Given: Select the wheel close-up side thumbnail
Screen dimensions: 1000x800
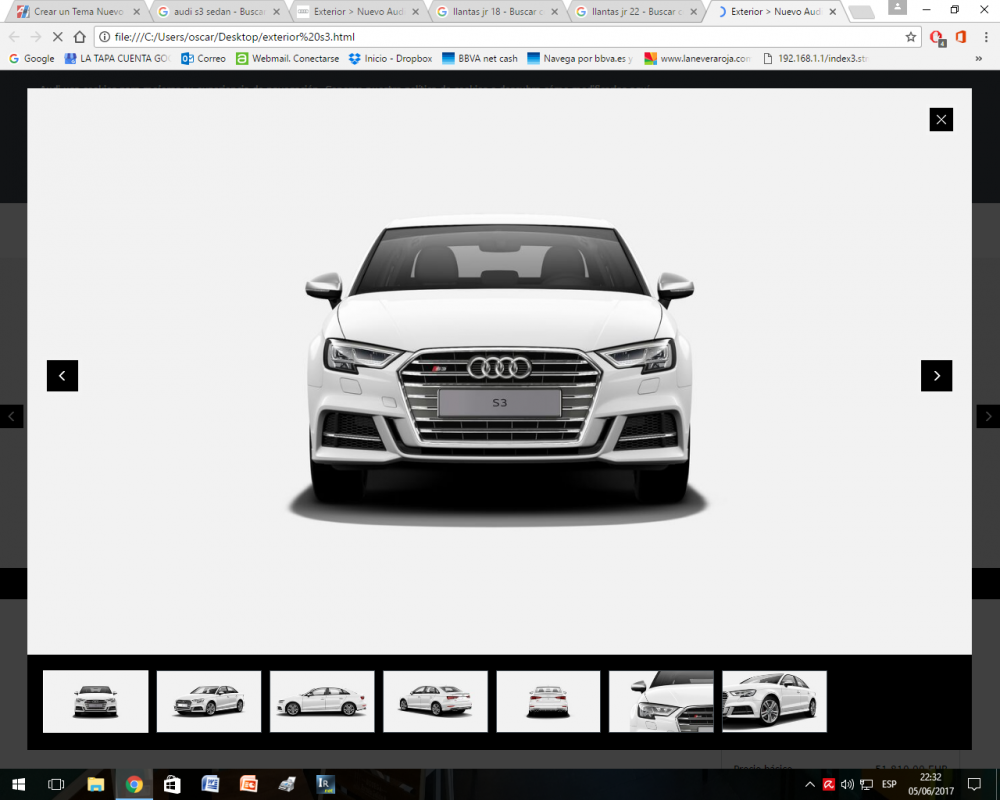Looking at the screenshot, I should pyautogui.click(x=774, y=701).
